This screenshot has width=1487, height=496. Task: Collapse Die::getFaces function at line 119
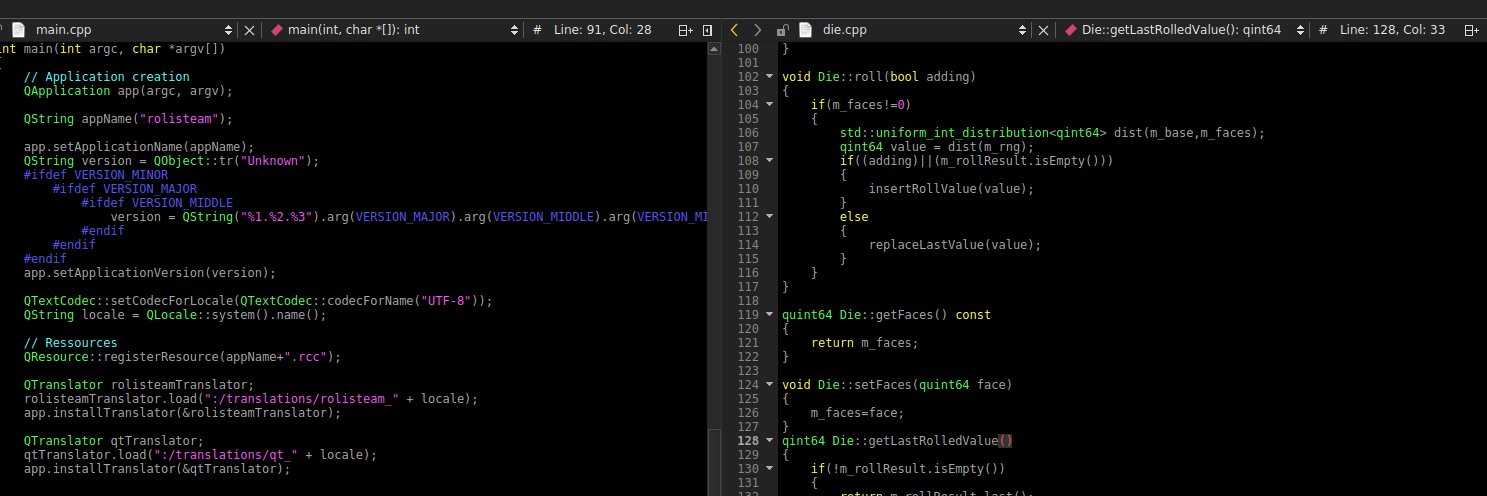pos(769,315)
